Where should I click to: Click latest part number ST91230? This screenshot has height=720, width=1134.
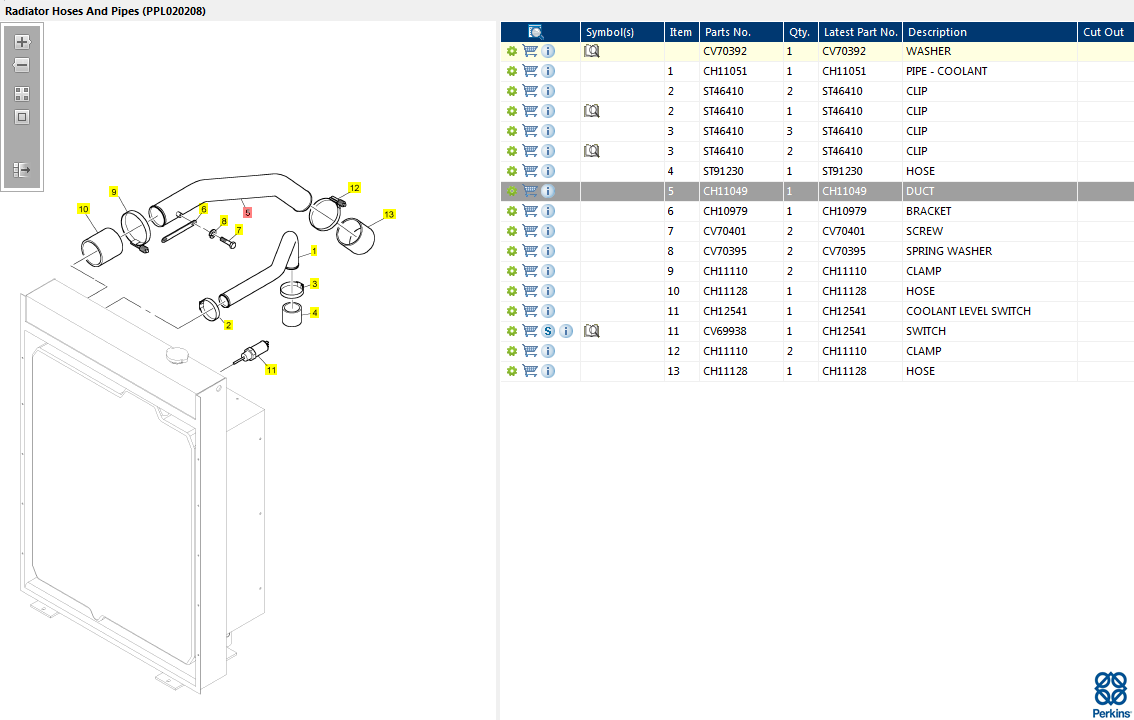click(x=843, y=171)
